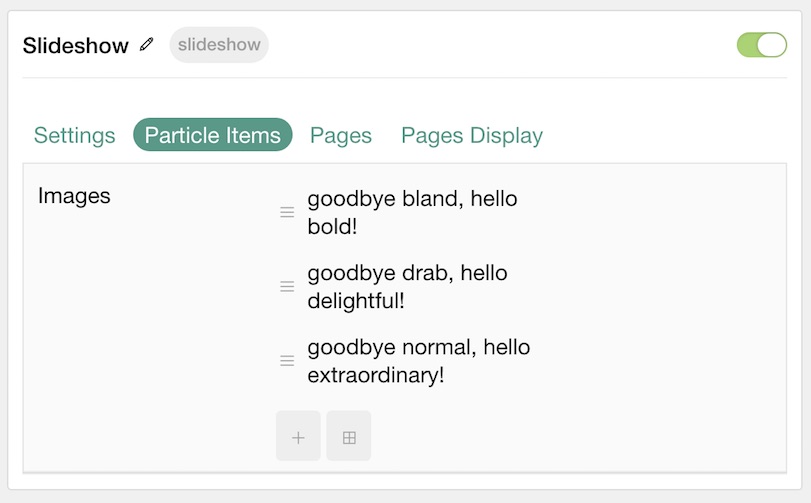Grab the drag handle for 'goodbye bland' item
The height and width of the screenshot is (503, 811).
[287, 212]
